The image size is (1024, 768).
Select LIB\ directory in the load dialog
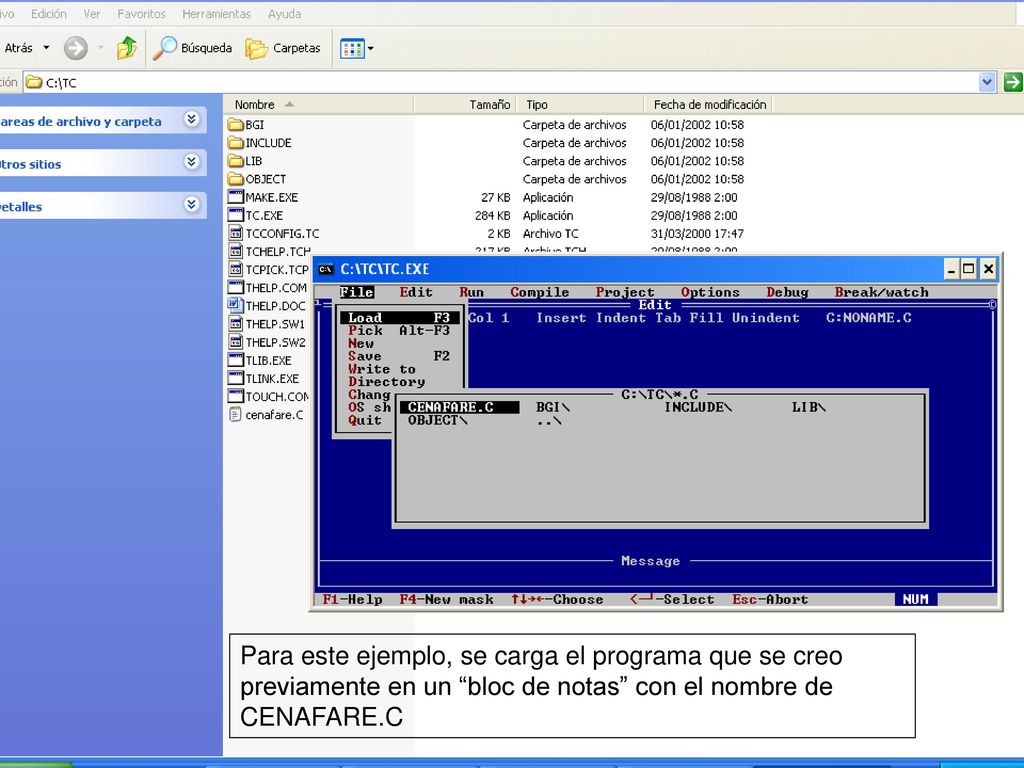[809, 408]
